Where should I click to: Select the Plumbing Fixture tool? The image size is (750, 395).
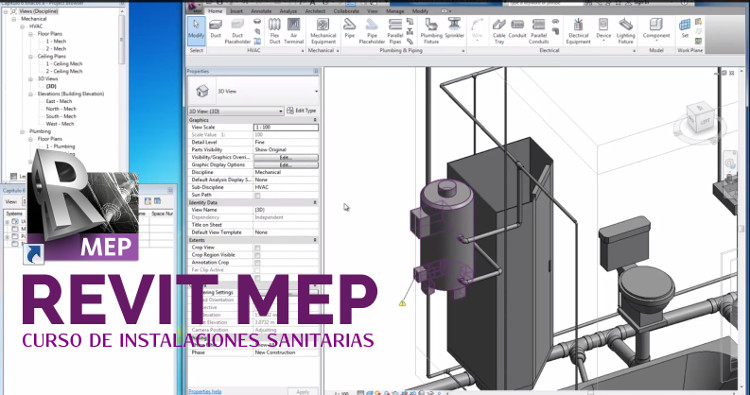tap(431, 31)
